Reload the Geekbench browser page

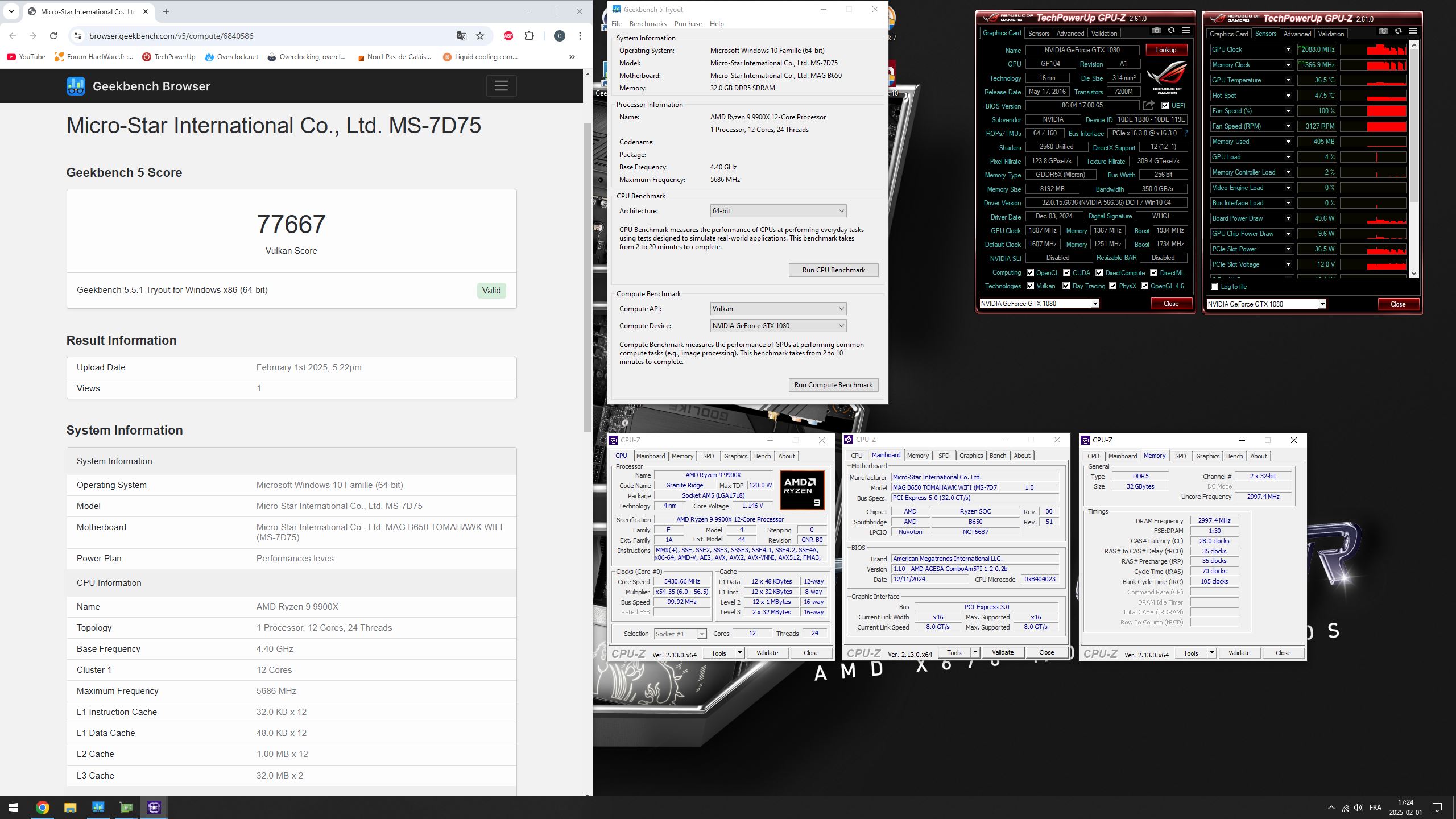coord(53,36)
